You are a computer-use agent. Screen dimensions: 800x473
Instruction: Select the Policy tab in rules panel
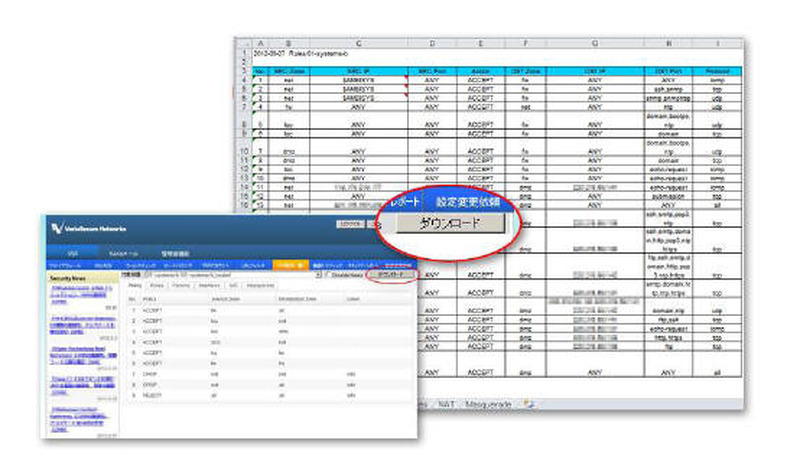135,284
